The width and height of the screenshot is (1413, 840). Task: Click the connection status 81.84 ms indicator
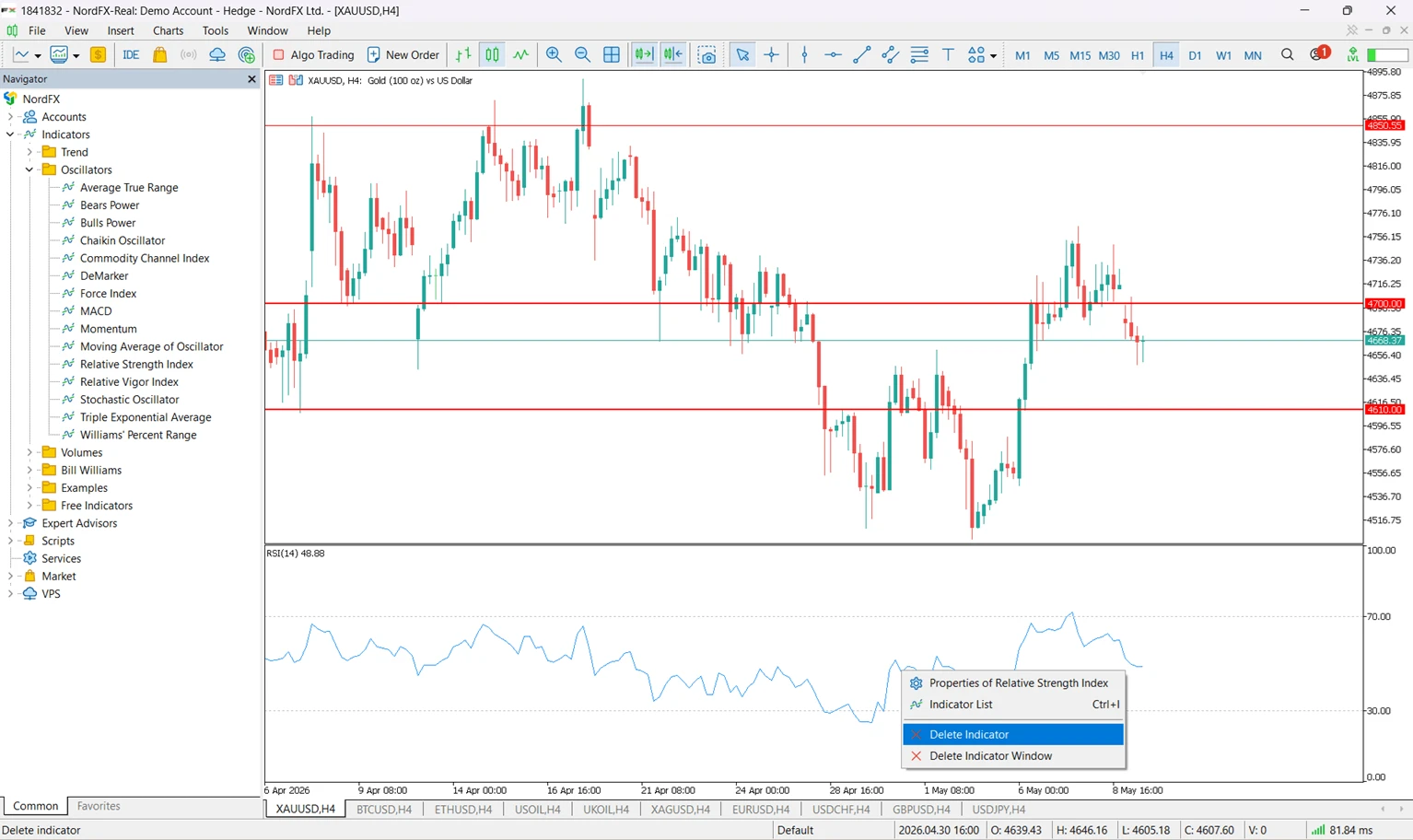click(x=1342, y=830)
